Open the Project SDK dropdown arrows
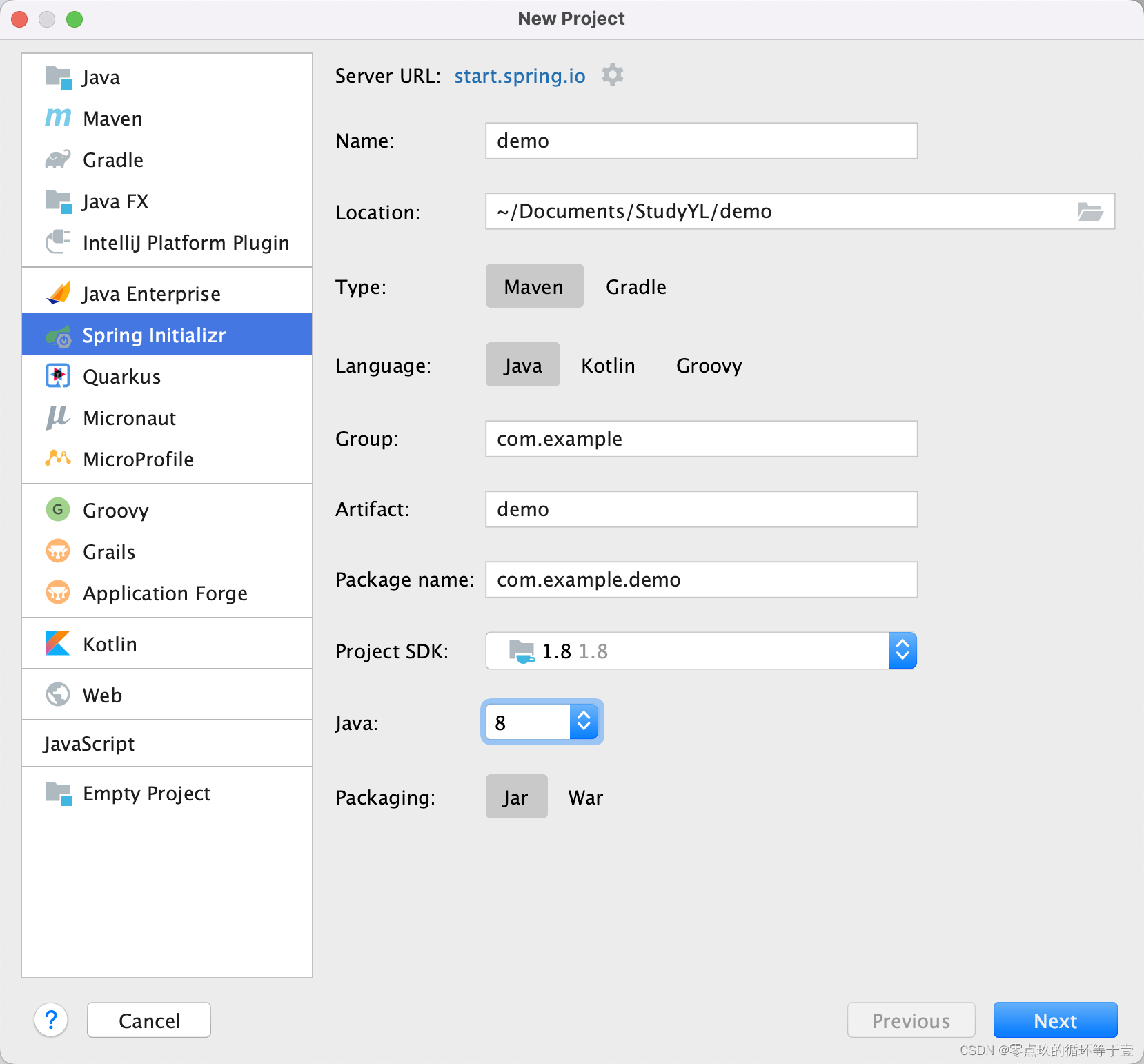Screen dimensions: 1144x1064 tap(903, 651)
